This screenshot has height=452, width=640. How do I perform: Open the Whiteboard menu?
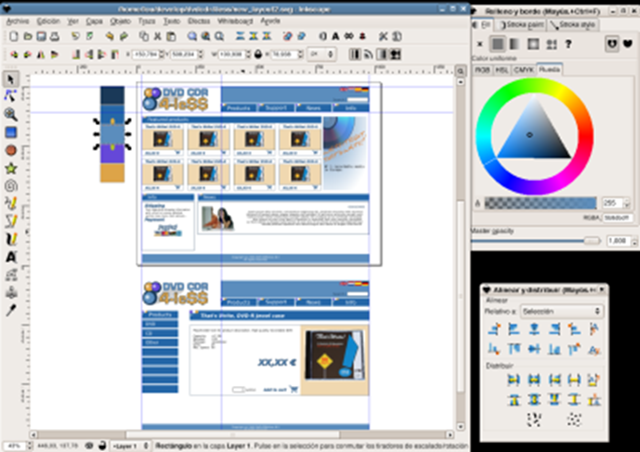point(235,21)
